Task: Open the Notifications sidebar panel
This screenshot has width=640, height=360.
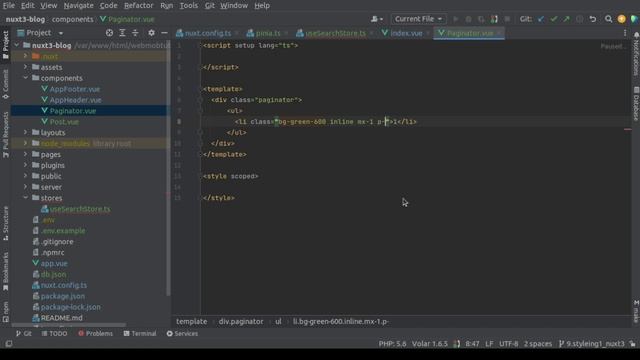Action: (x=636, y=54)
